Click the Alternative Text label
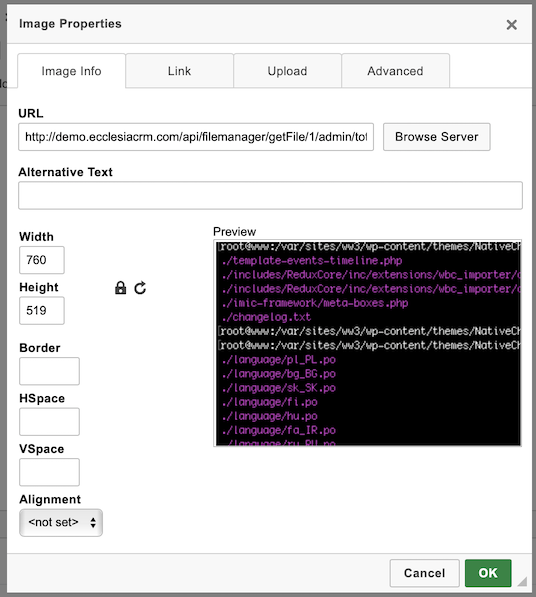Image resolution: width=536 pixels, height=597 pixels. 65,172
